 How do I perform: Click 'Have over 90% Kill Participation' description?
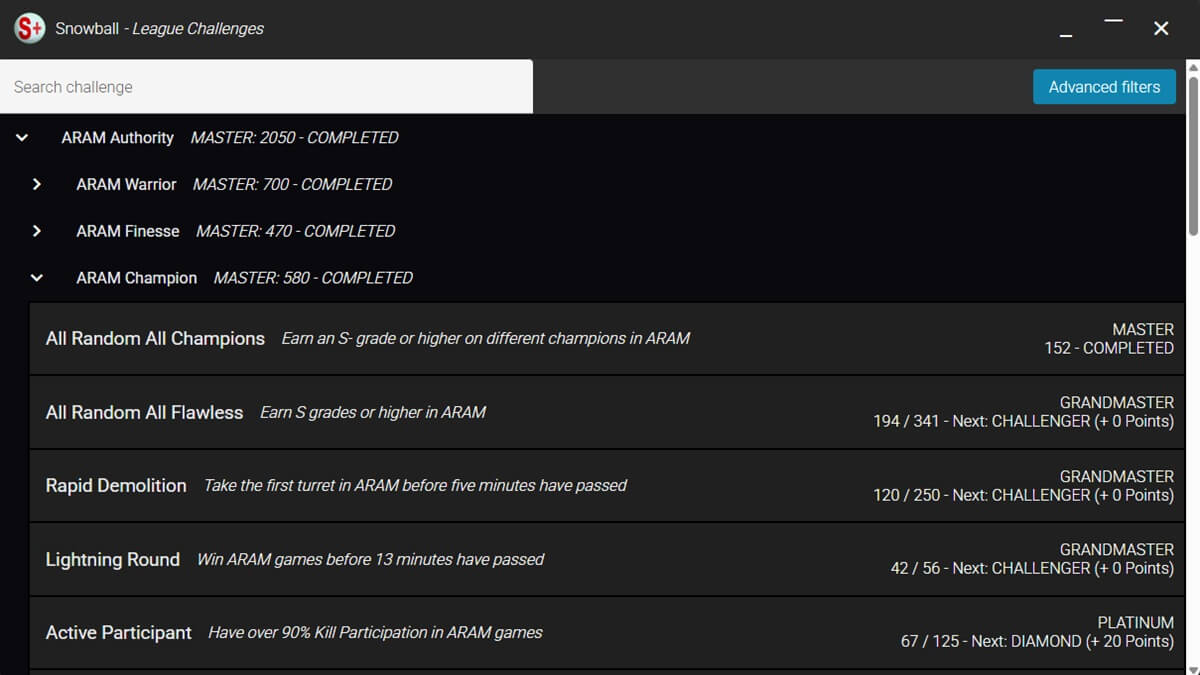[375, 632]
